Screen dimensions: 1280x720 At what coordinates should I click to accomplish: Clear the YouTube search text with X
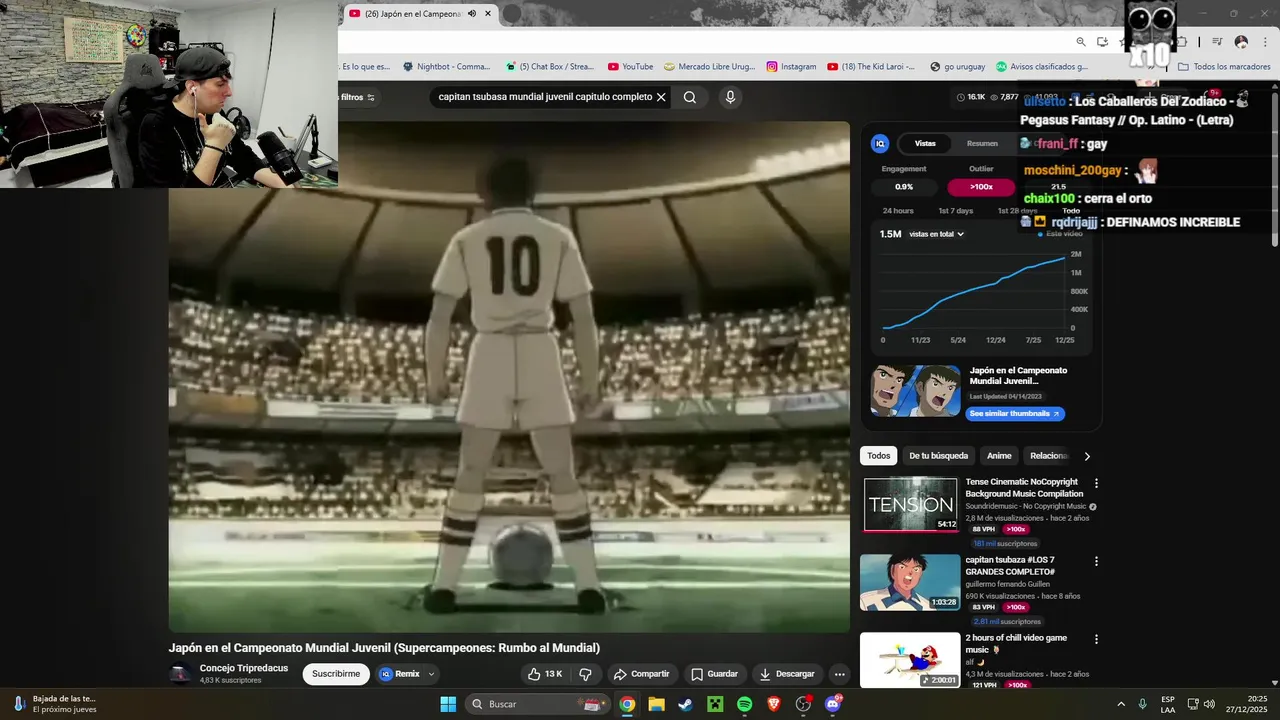tap(661, 97)
